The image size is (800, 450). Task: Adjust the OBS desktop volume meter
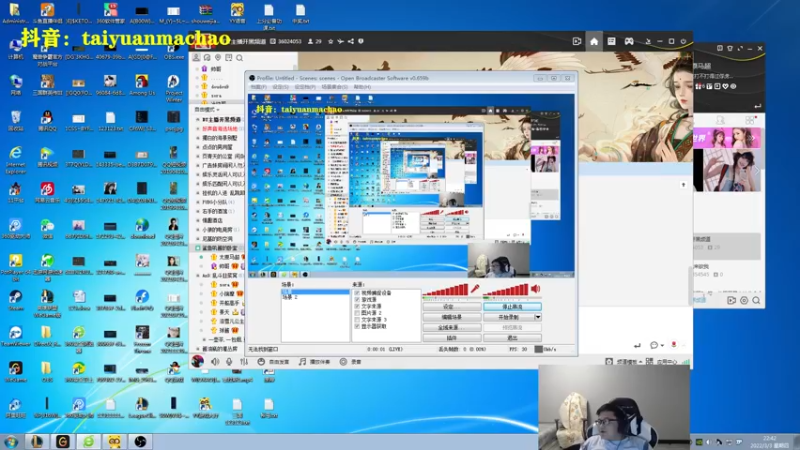(x=506, y=290)
